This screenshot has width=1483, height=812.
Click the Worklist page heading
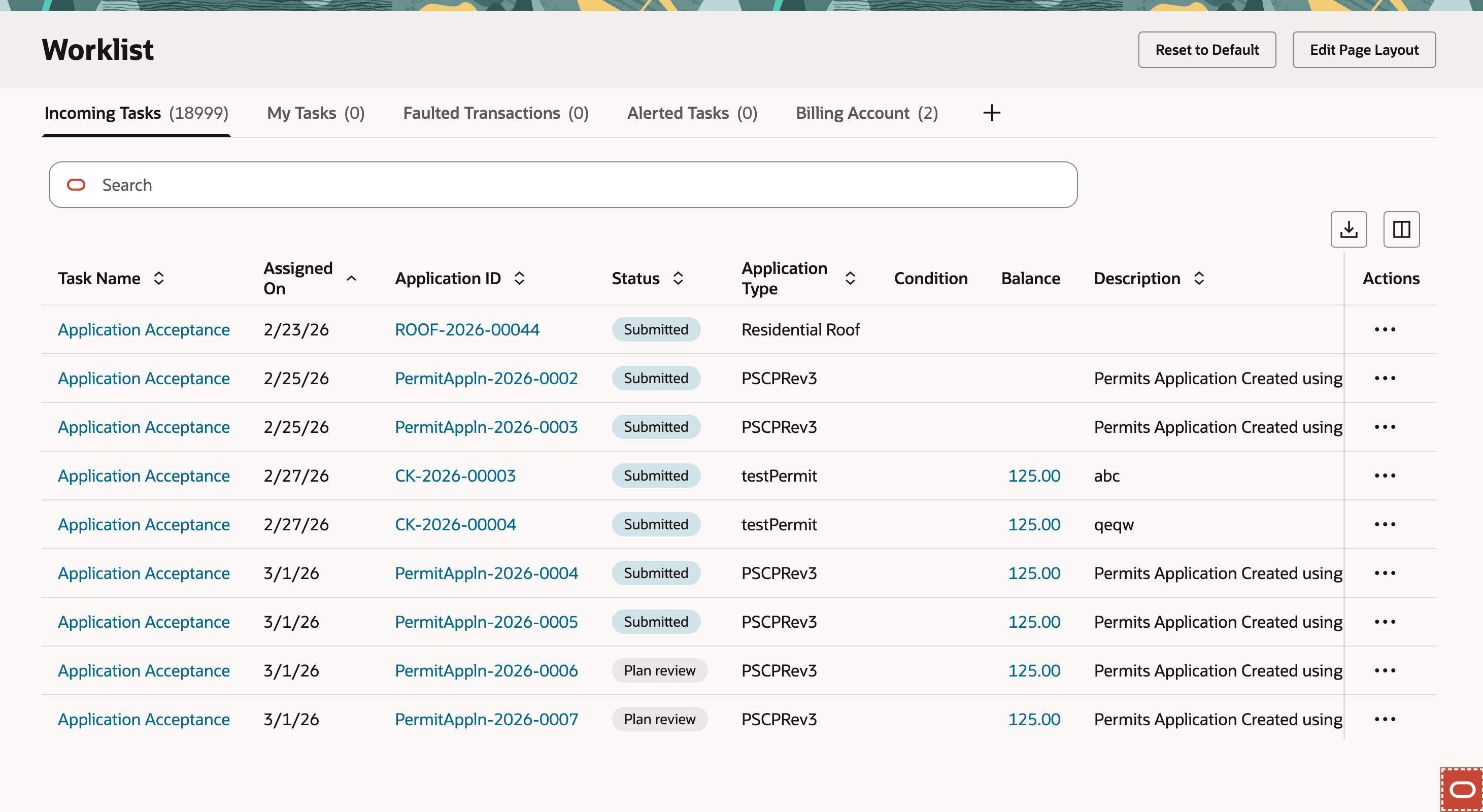97,50
